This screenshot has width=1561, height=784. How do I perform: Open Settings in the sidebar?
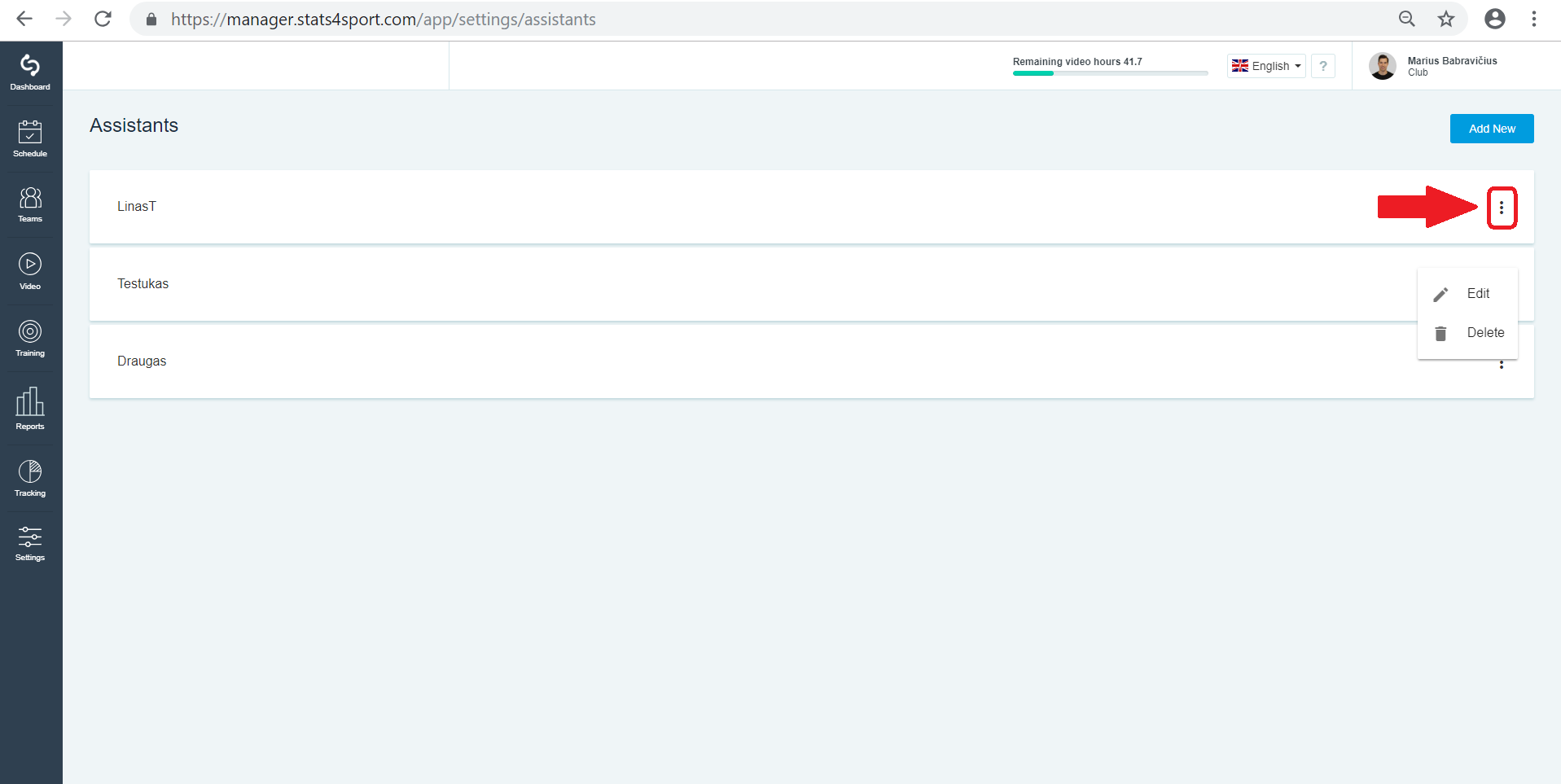click(30, 544)
